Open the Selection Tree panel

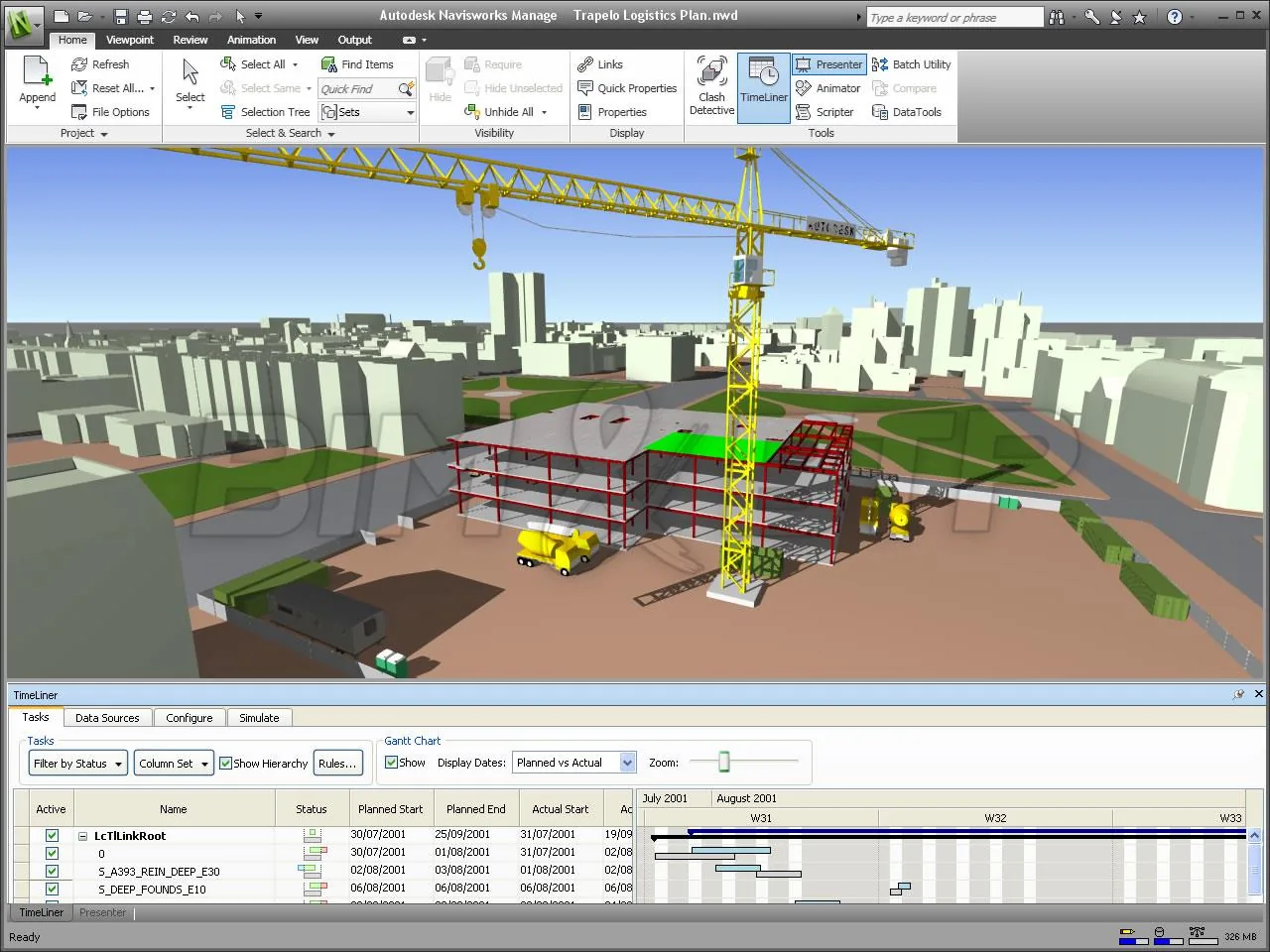click(265, 112)
